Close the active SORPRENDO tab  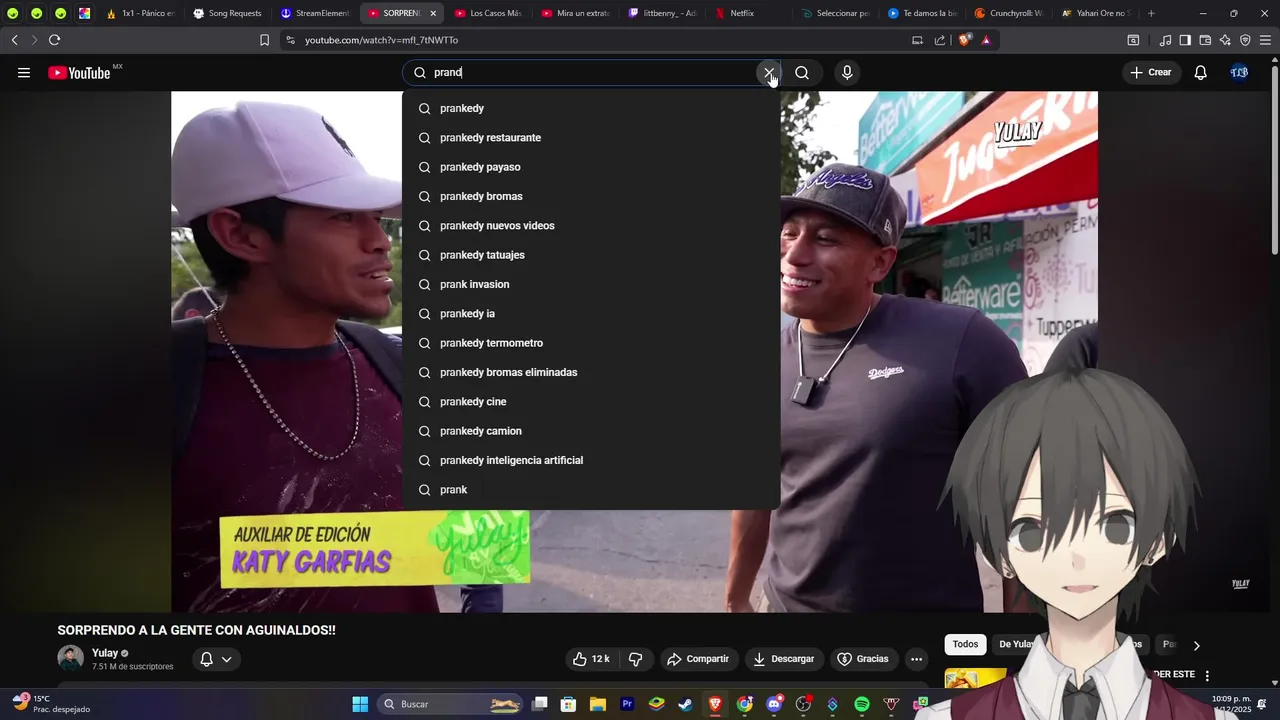[433, 13]
